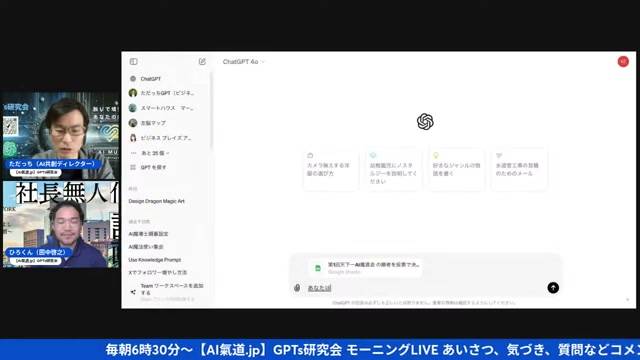Click the green Google Sheets file icon

[x=318, y=268]
